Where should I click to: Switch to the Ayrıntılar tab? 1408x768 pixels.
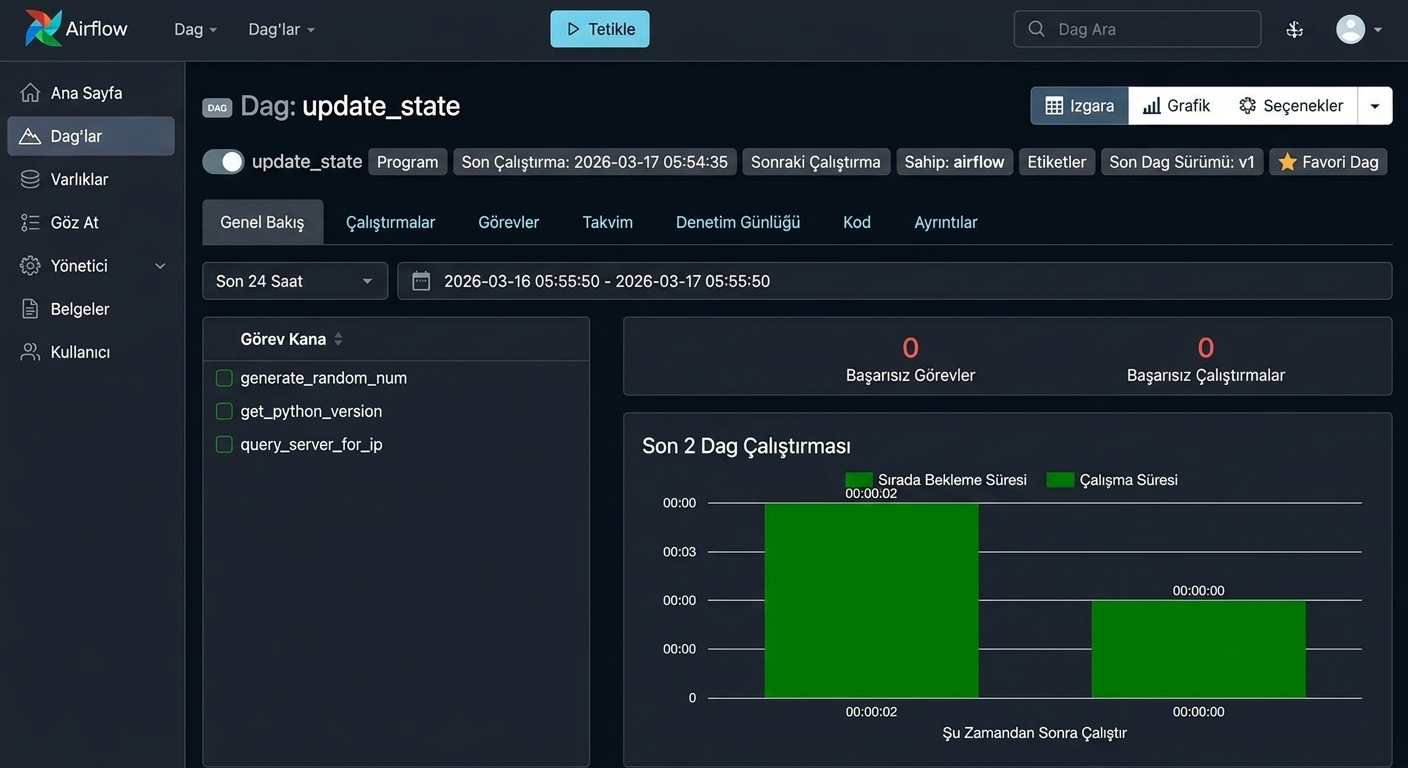[x=946, y=222]
